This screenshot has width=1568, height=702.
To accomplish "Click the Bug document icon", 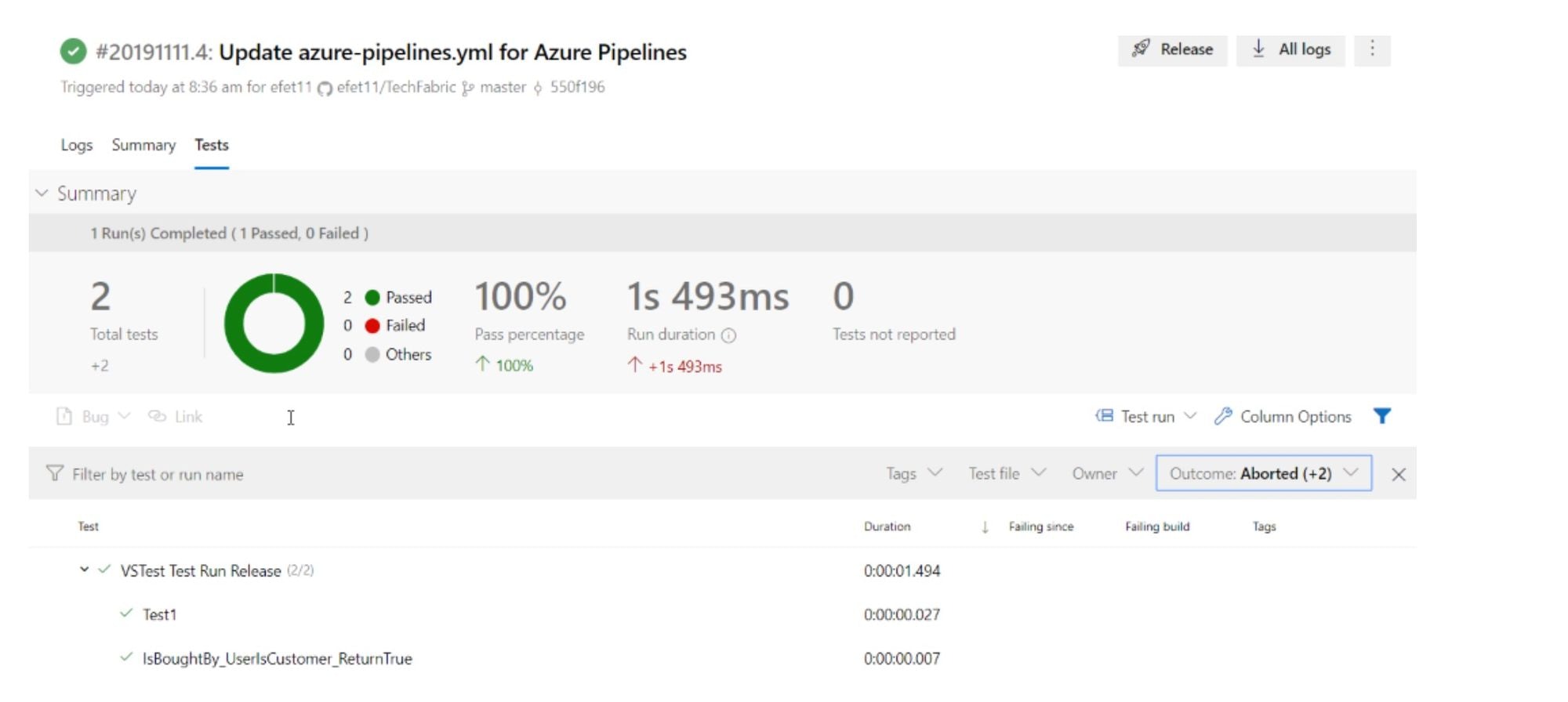I will coord(64,417).
